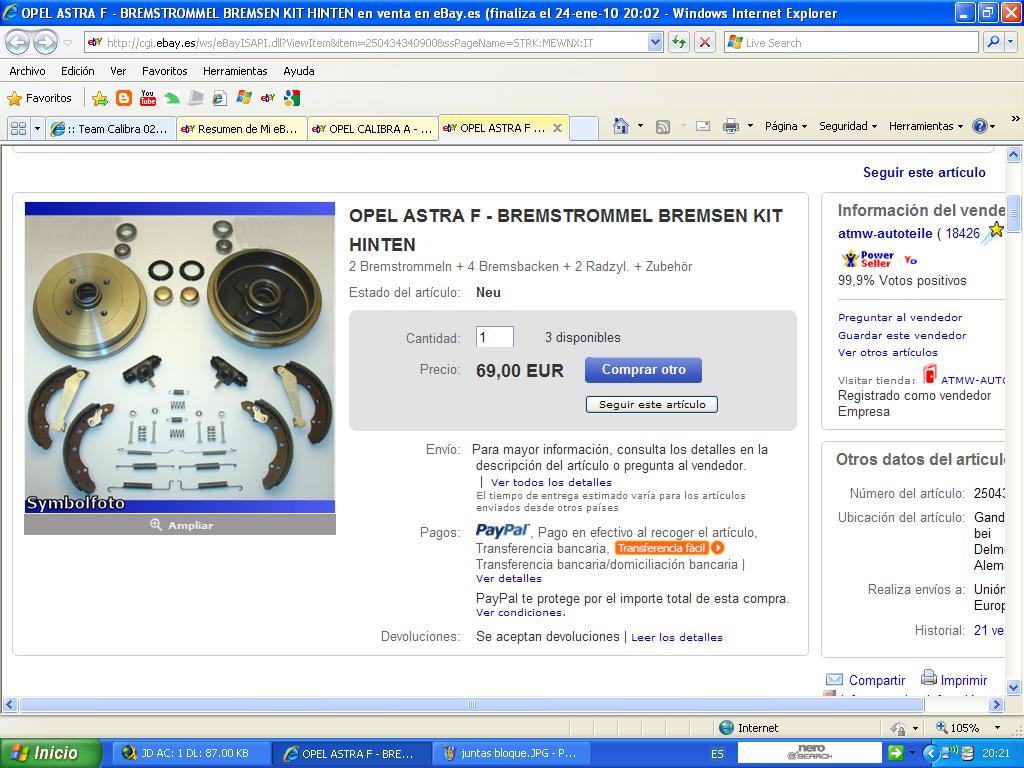Open a new blank tab
This screenshot has width=1024, height=768.
tap(584, 129)
